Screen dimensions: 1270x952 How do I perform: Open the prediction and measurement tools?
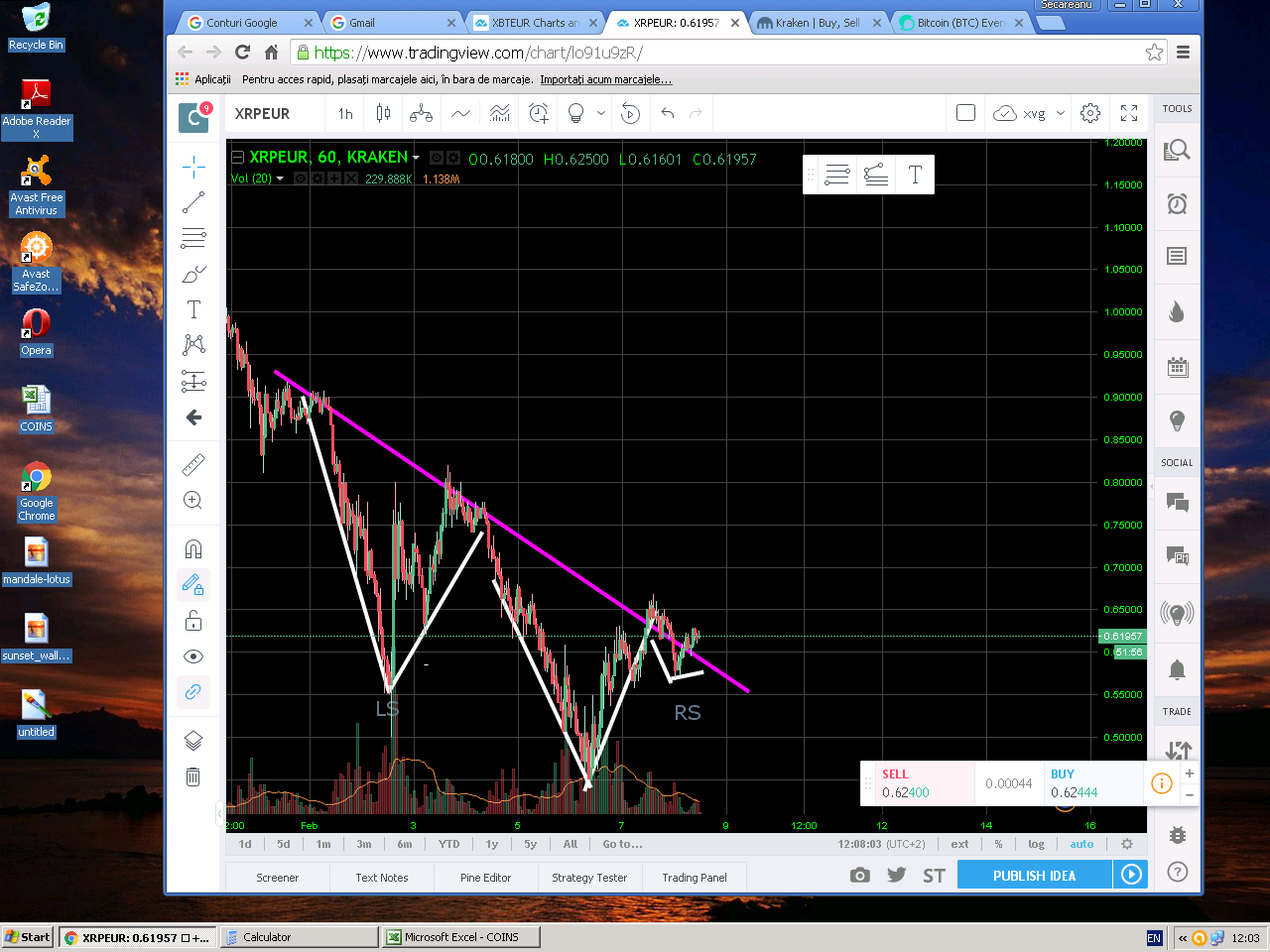(x=193, y=381)
